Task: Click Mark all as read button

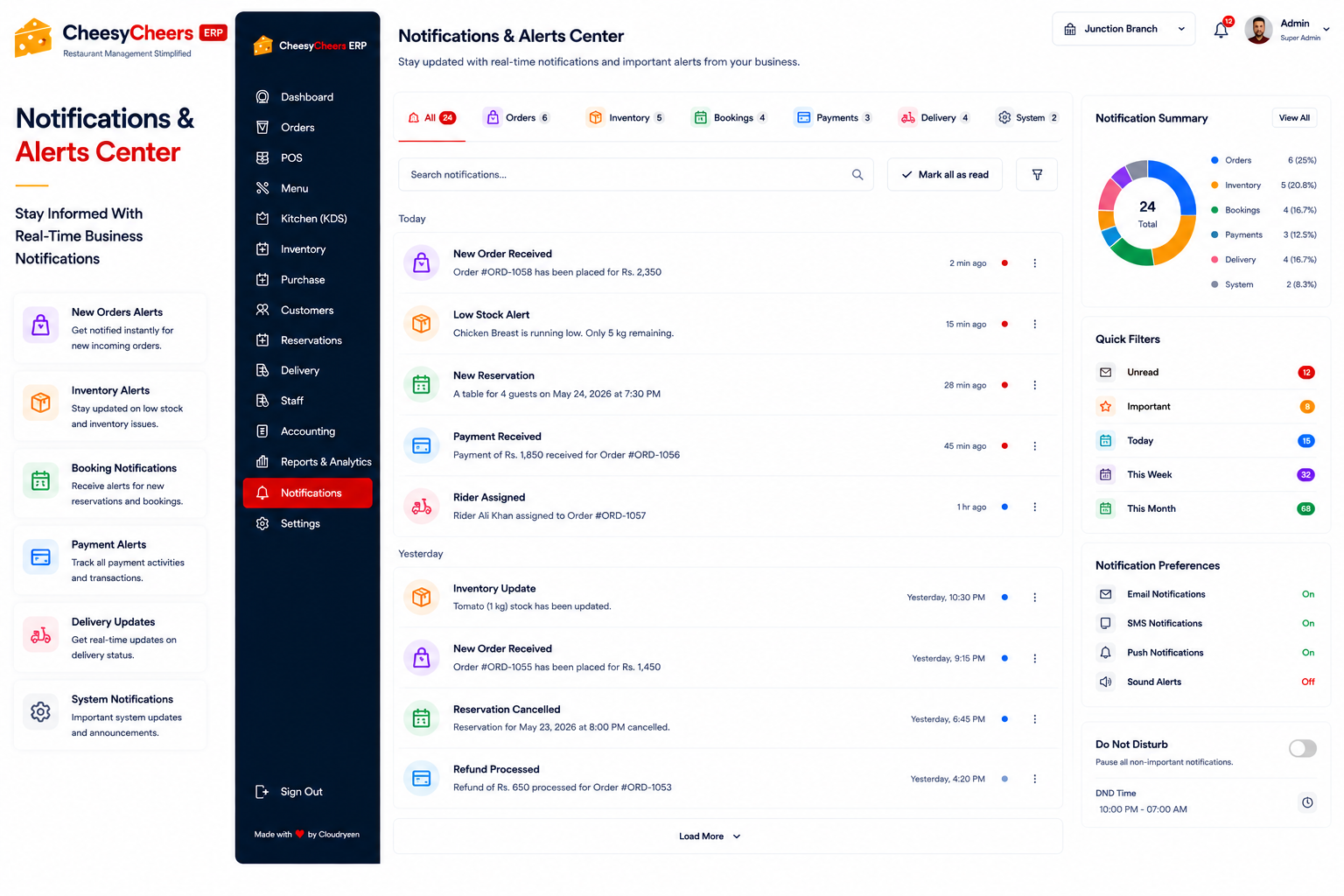Action: (x=945, y=175)
